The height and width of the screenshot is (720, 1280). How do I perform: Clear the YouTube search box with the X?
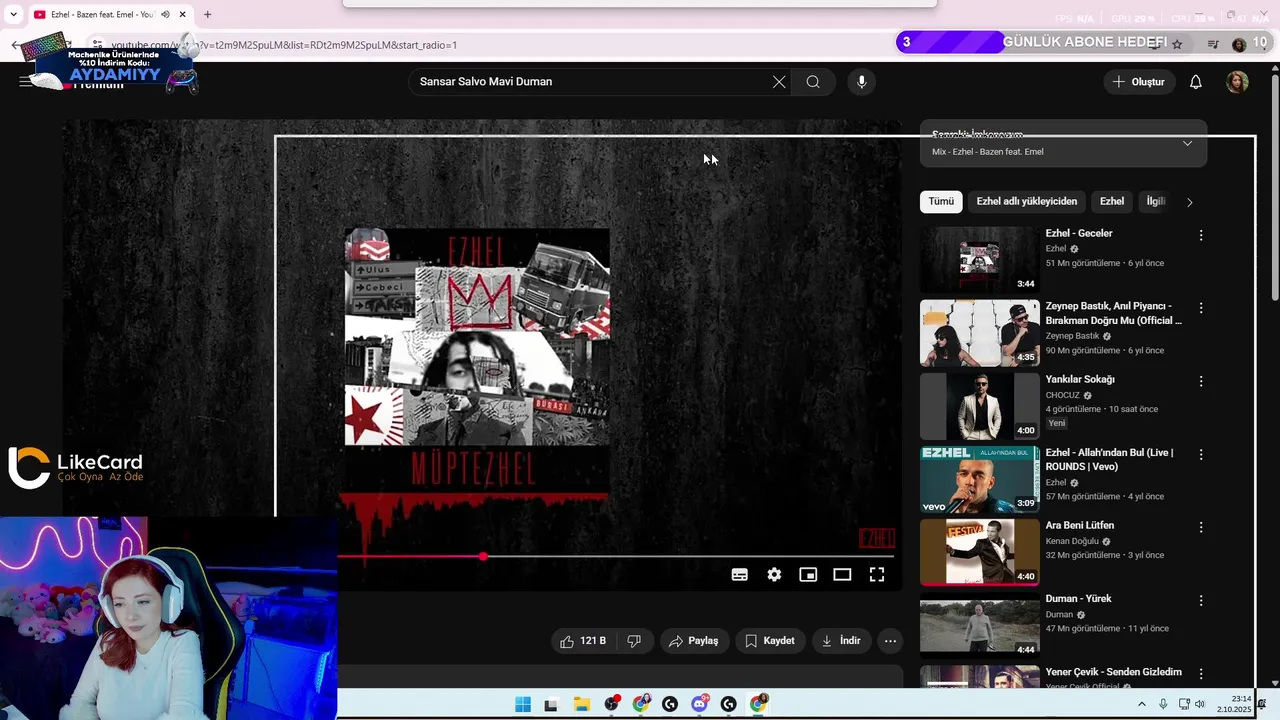(x=779, y=82)
